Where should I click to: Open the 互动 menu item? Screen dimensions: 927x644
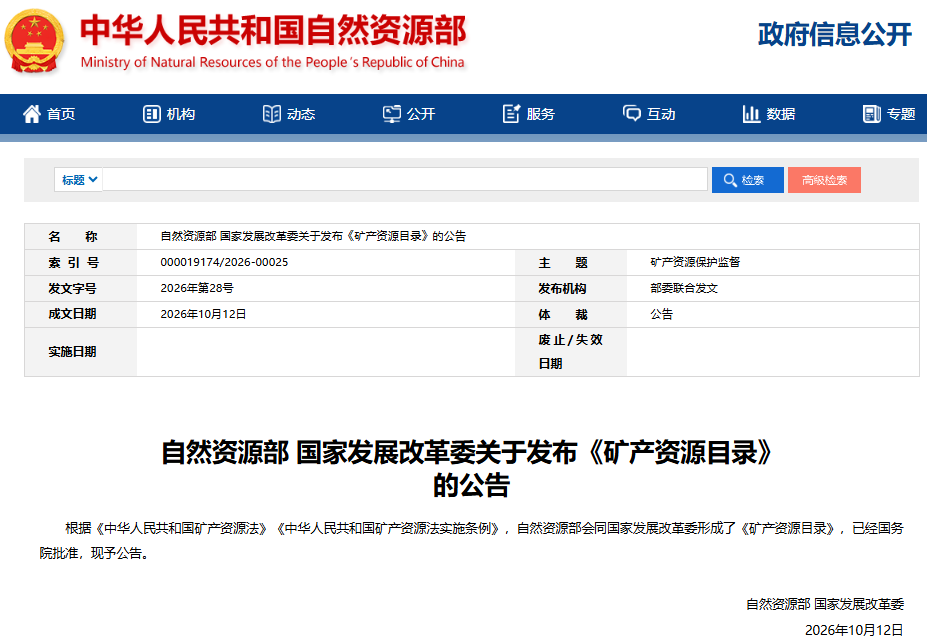point(649,114)
